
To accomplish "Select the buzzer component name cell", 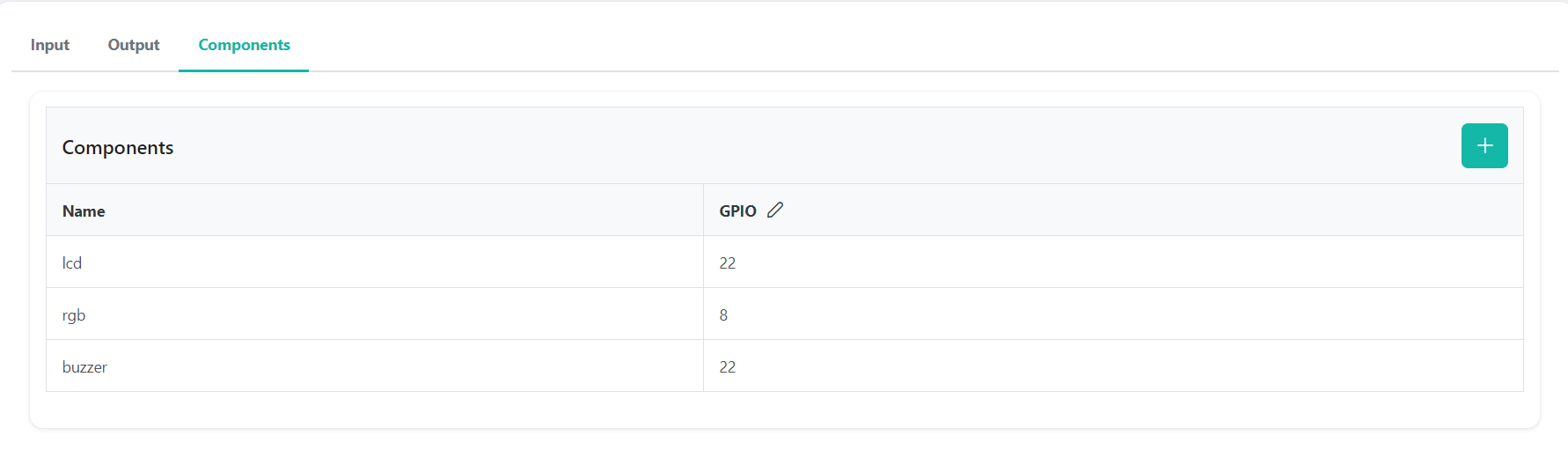I will 375,366.
